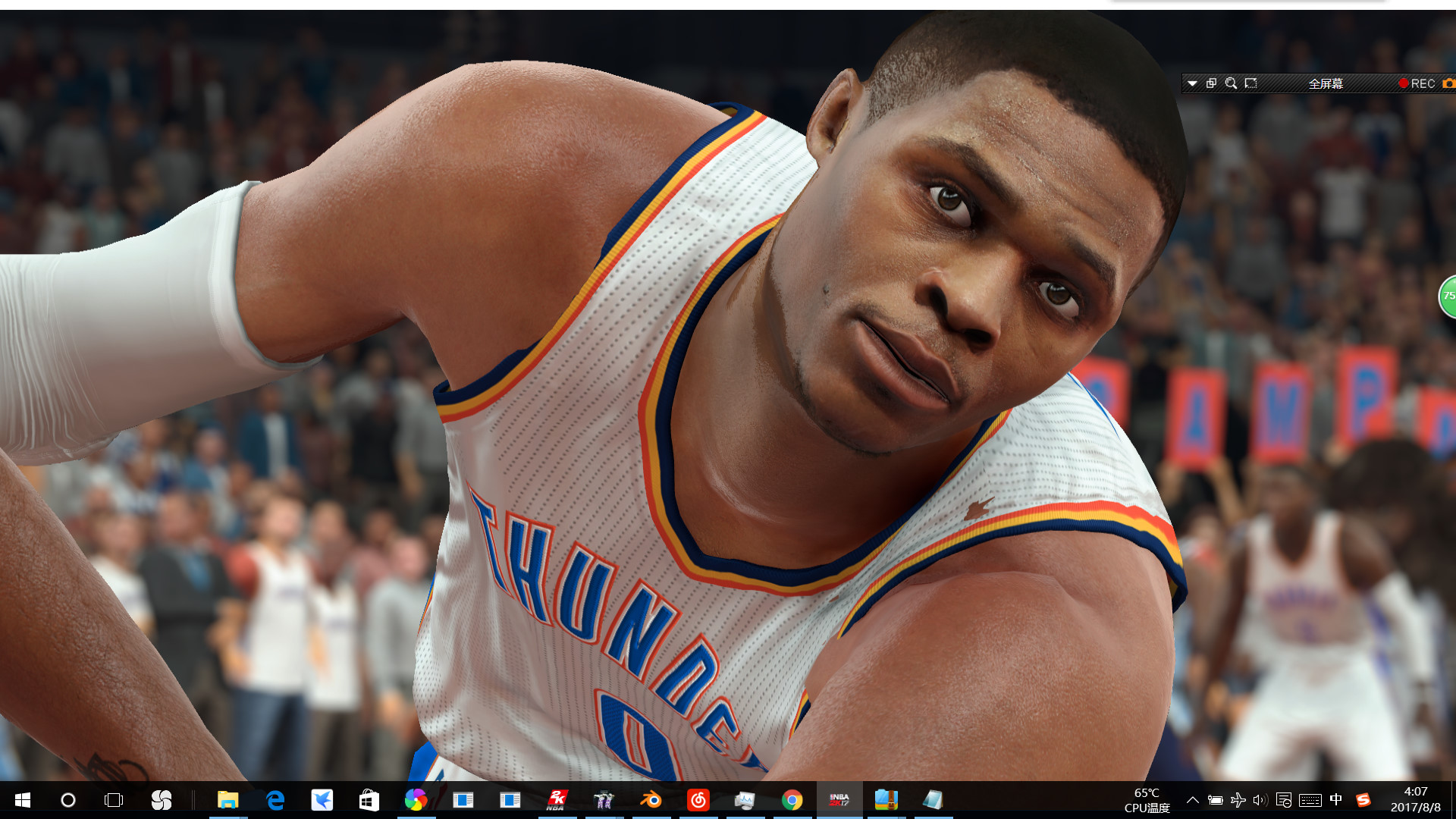This screenshot has width=1456, height=819.
Task: Open Cortana search circle
Action: (x=68, y=800)
